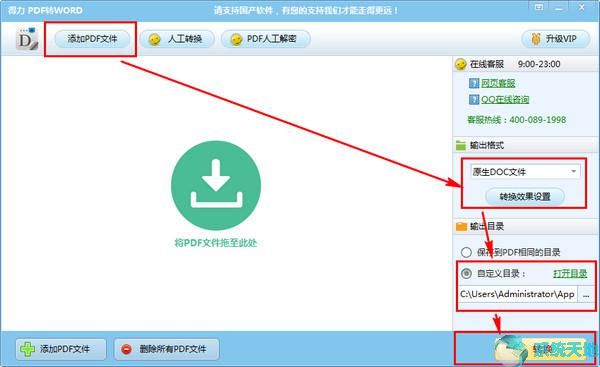Image resolution: width=600 pixels, height=367 pixels.
Task: Minimize the window
Action: (x=559, y=8)
